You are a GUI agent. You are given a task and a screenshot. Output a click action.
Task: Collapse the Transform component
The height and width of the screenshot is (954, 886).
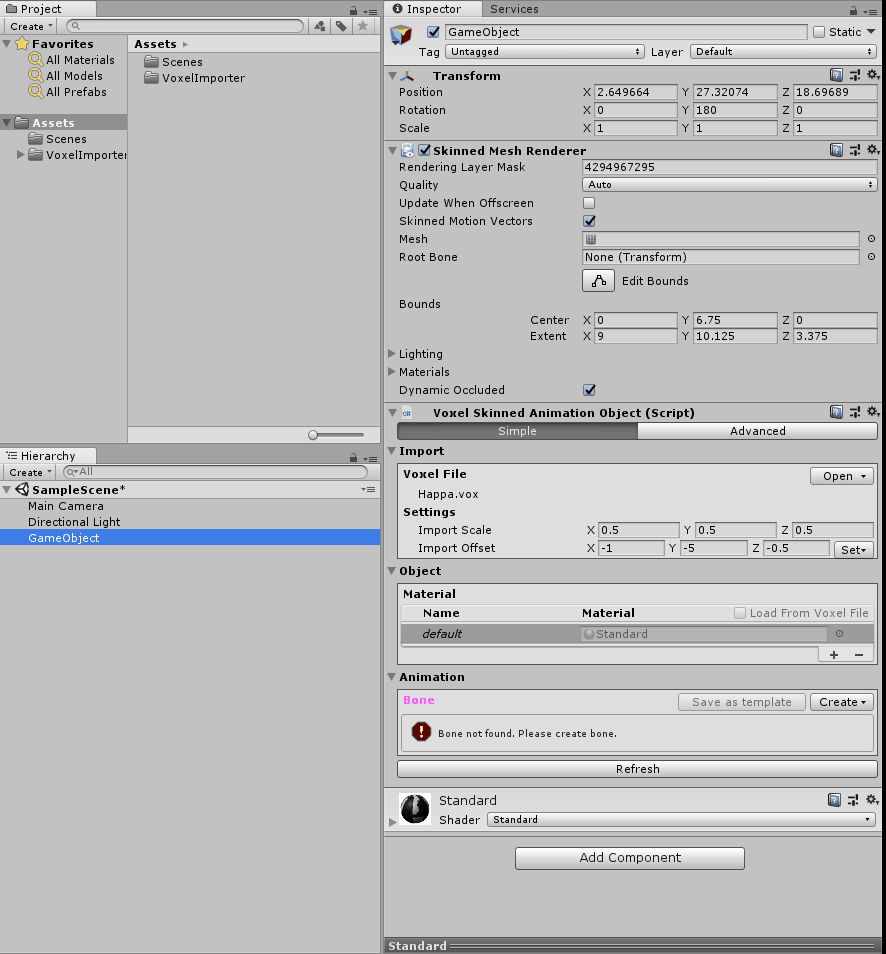(392, 75)
